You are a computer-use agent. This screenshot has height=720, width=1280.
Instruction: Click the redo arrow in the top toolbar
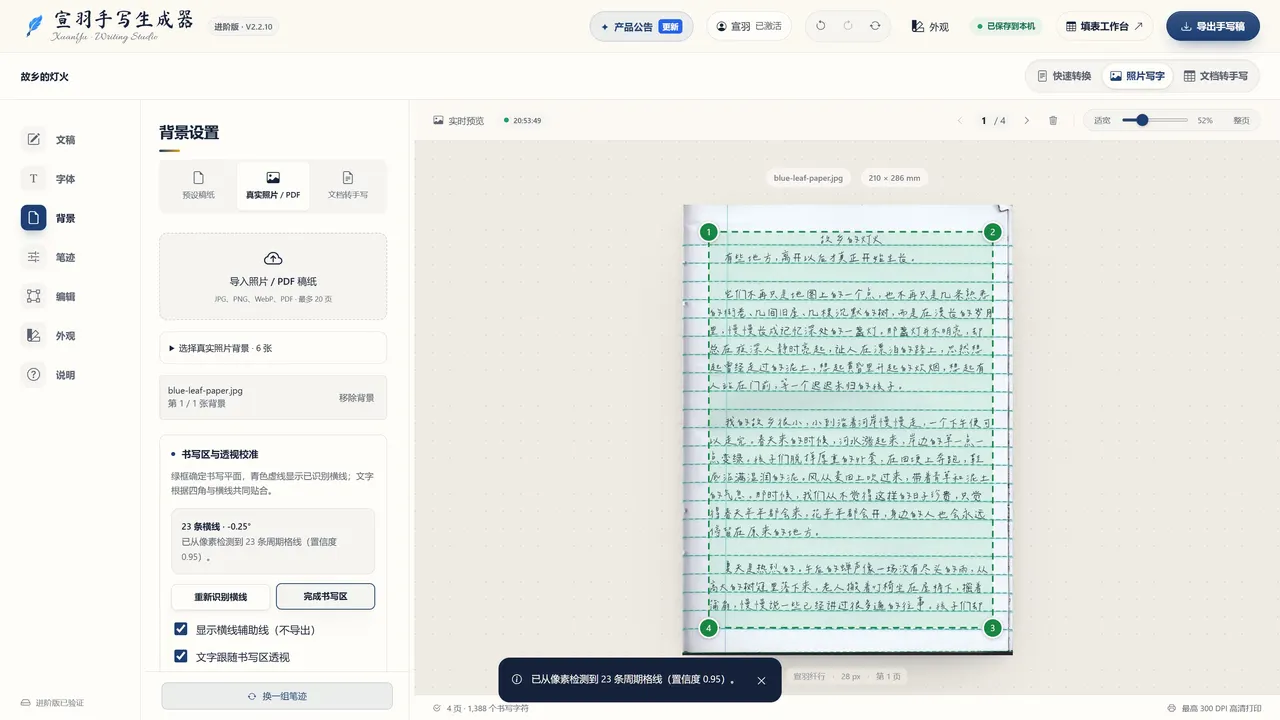point(848,26)
